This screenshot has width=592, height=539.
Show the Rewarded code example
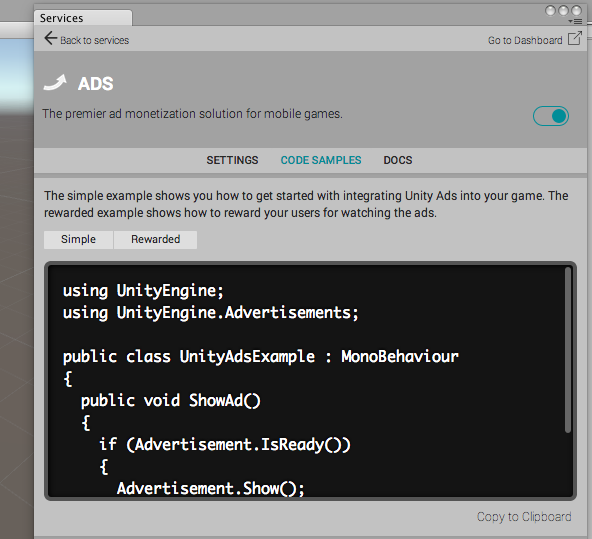156,239
